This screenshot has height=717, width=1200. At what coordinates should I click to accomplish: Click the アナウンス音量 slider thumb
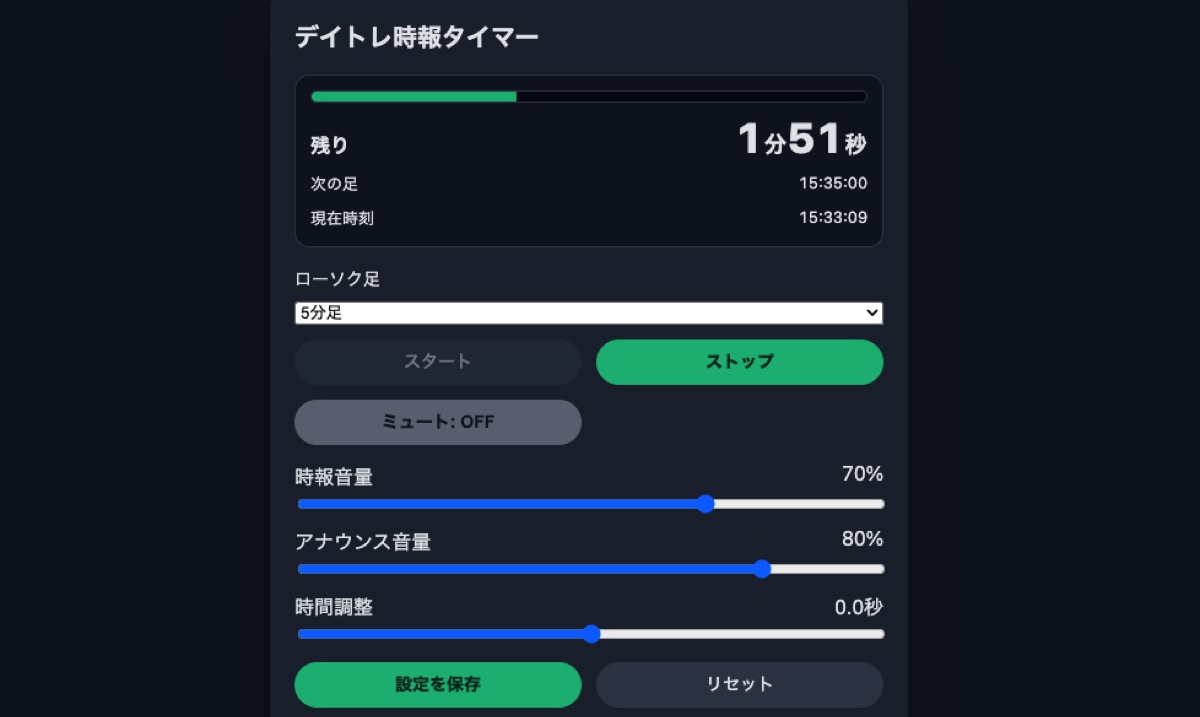(x=763, y=568)
